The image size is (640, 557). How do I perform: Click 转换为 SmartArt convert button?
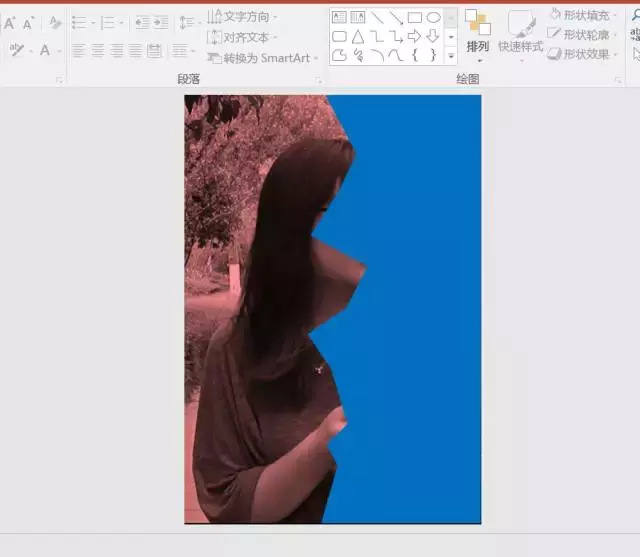(x=262, y=58)
